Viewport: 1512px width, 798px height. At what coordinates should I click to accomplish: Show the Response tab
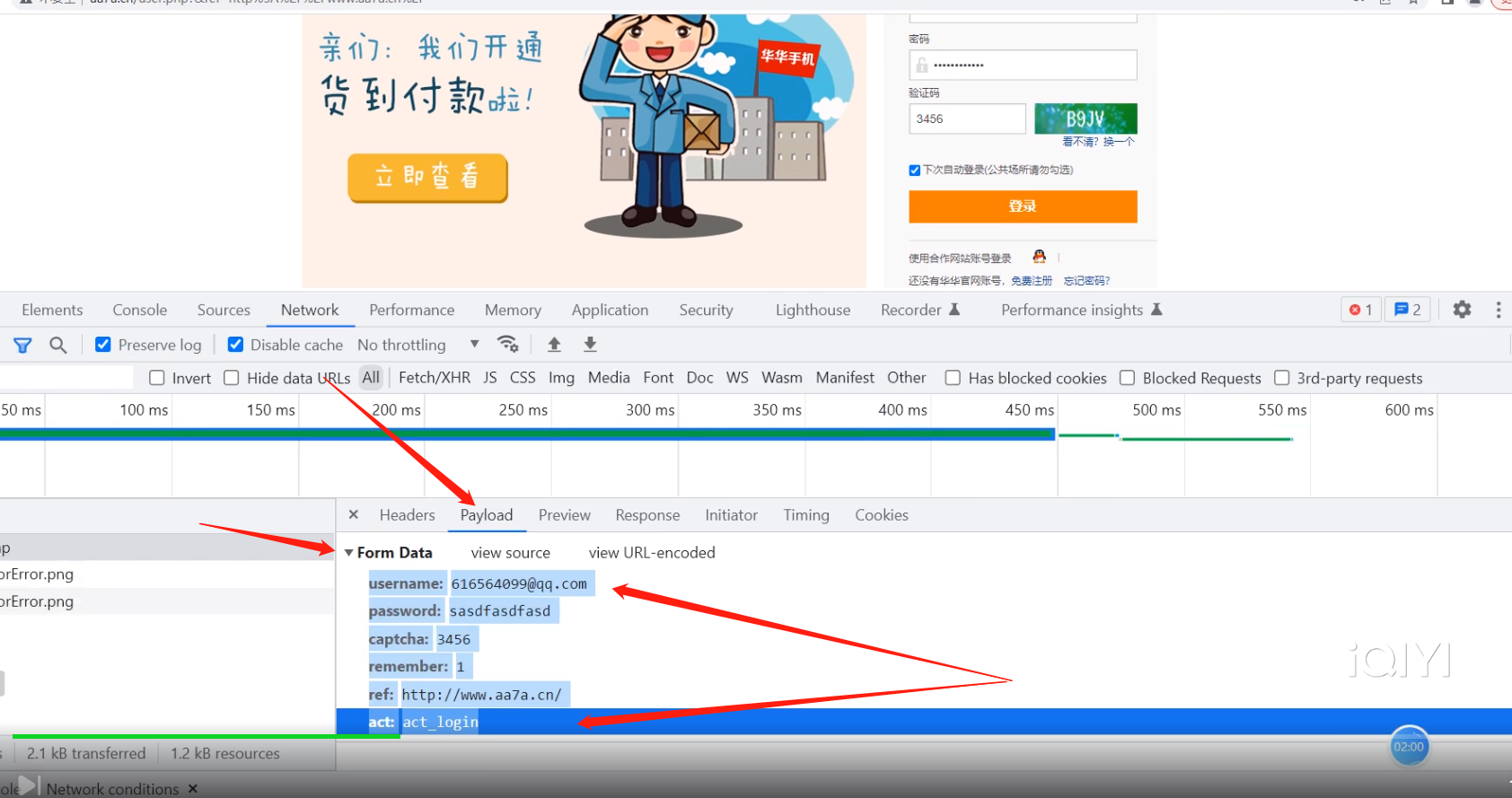click(x=647, y=515)
